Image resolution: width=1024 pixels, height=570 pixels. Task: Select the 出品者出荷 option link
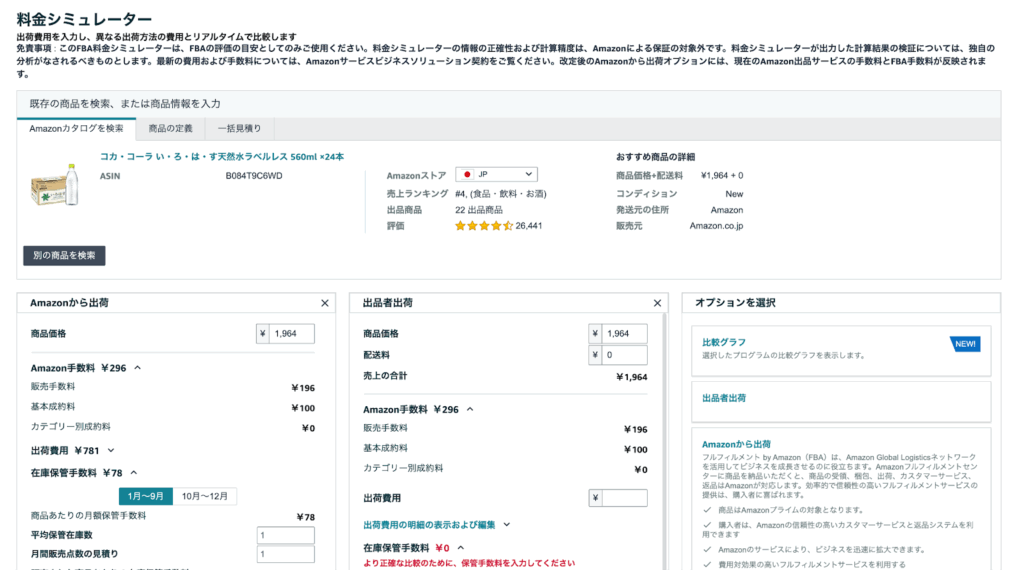[724, 398]
